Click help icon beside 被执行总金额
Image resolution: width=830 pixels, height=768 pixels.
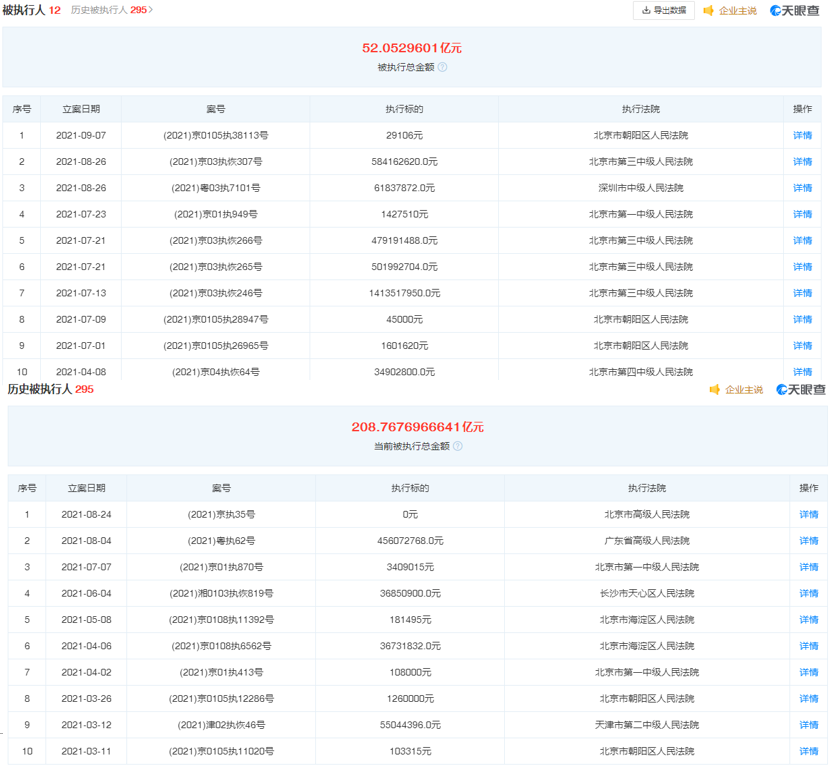442,67
